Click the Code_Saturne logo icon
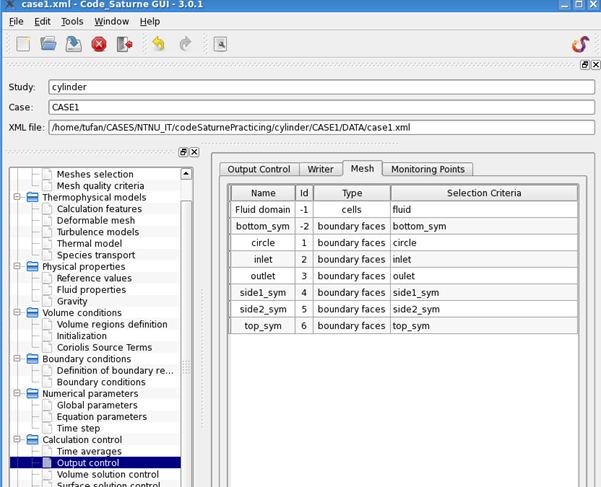Screen dimensions: 601x487 [x=580, y=44]
